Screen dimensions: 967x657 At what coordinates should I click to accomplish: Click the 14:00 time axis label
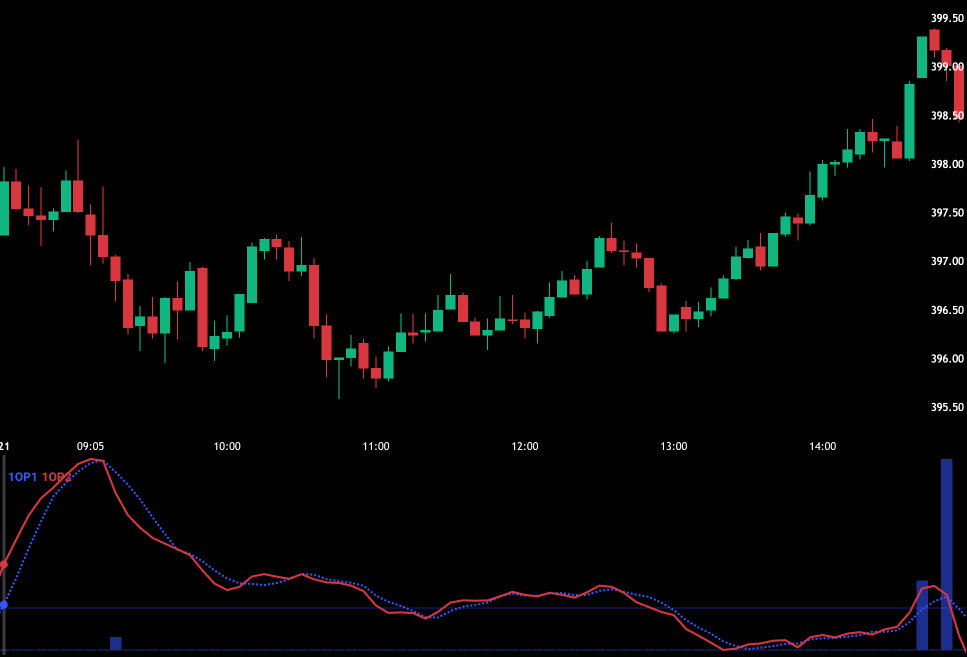coord(823,447)
